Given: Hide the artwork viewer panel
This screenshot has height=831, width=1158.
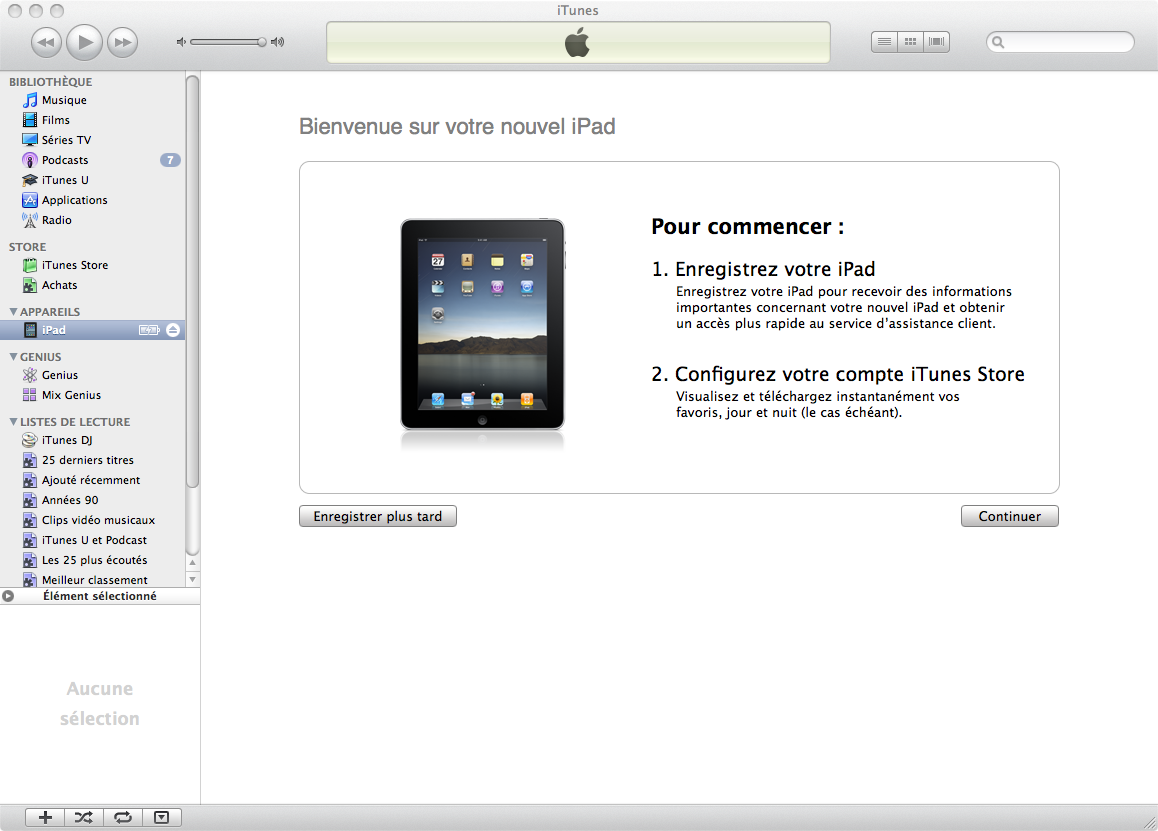Looking at the screenshot, I should [161, 817].
